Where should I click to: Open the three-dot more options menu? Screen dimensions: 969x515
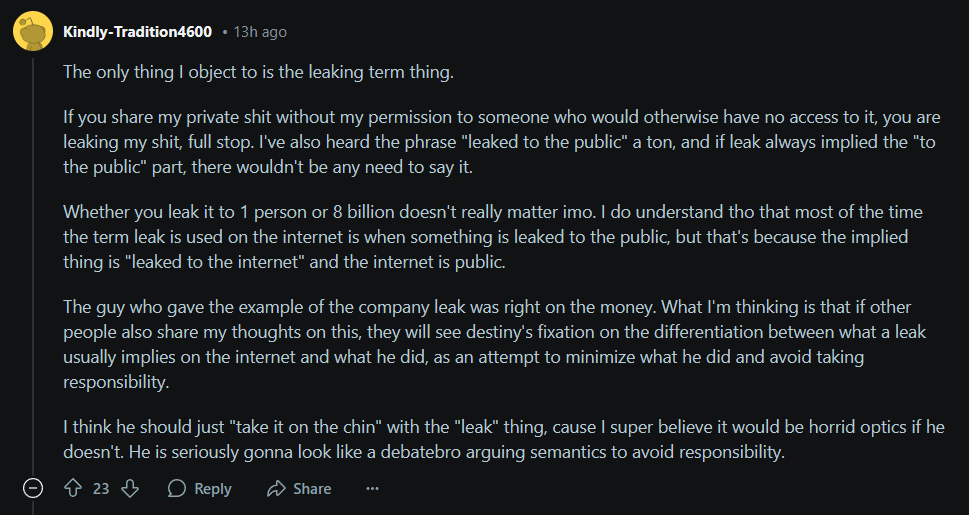372,489
